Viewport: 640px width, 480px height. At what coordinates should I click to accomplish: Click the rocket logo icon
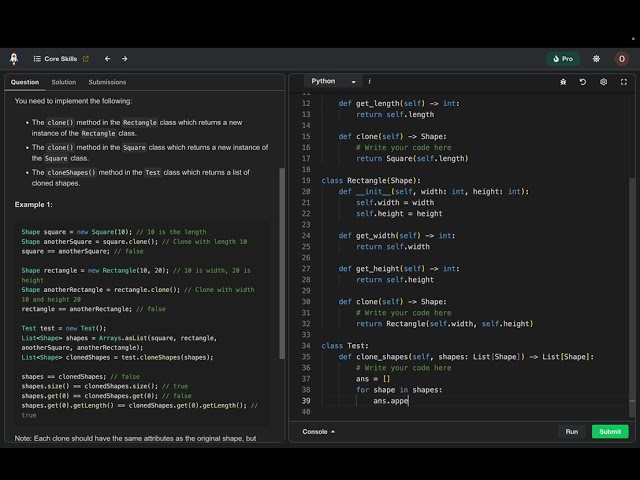click(x=14, y=59)
